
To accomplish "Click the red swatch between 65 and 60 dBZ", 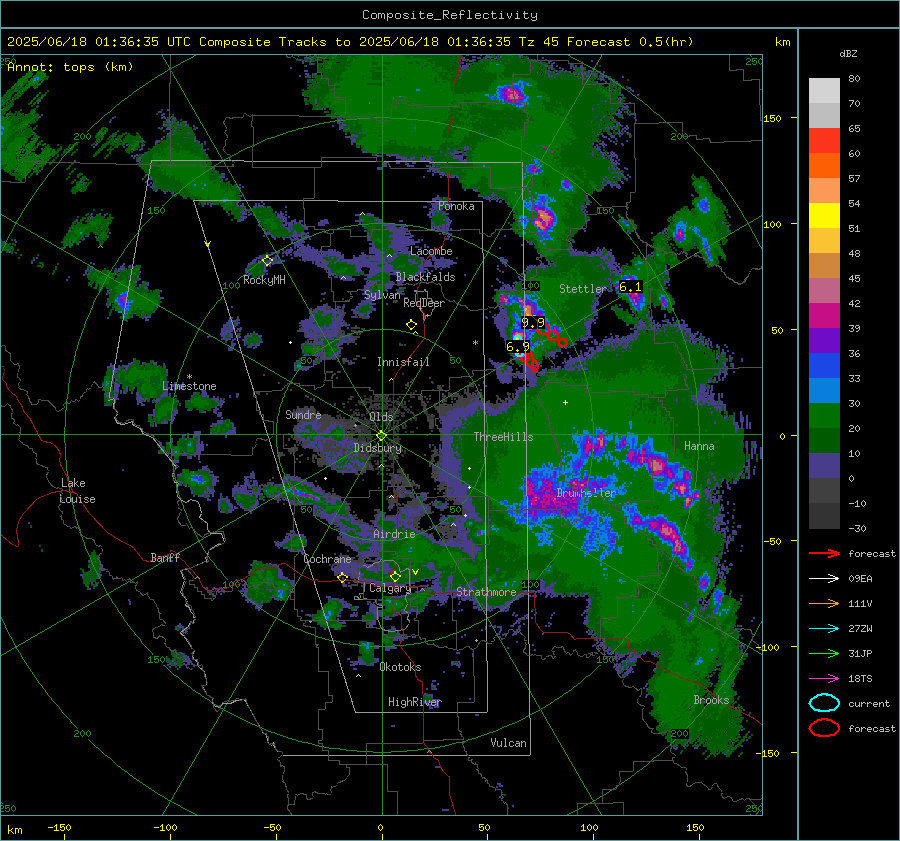I will (x=824, y=141).
